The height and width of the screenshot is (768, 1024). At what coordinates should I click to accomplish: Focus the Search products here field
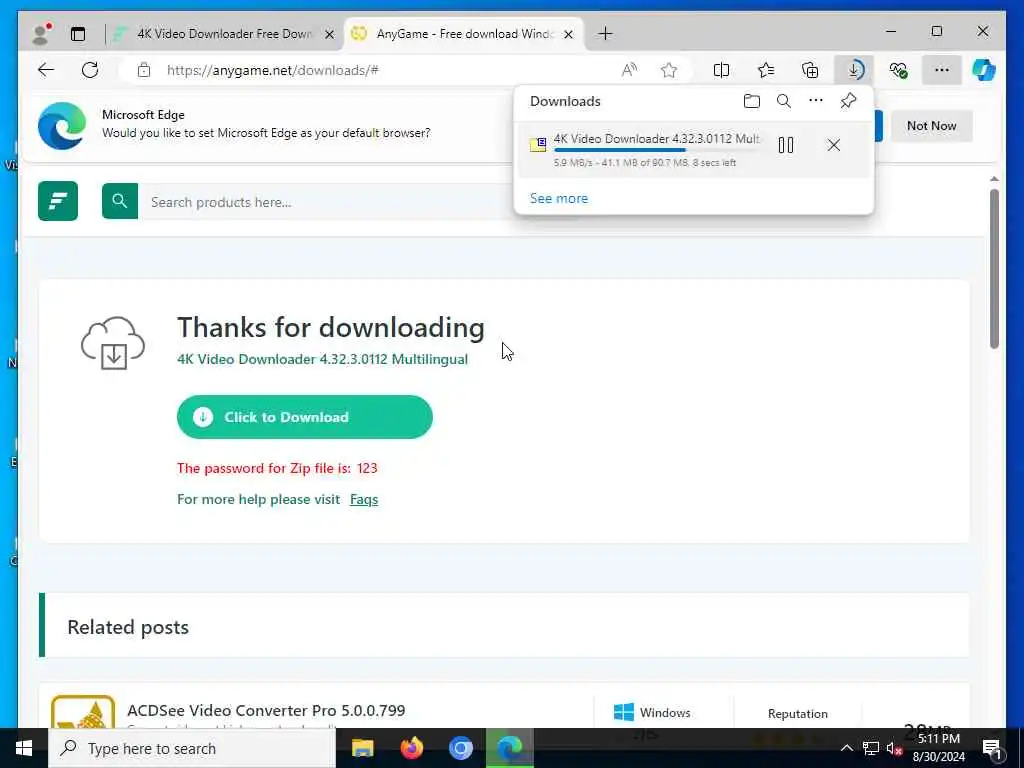[327, 202]
